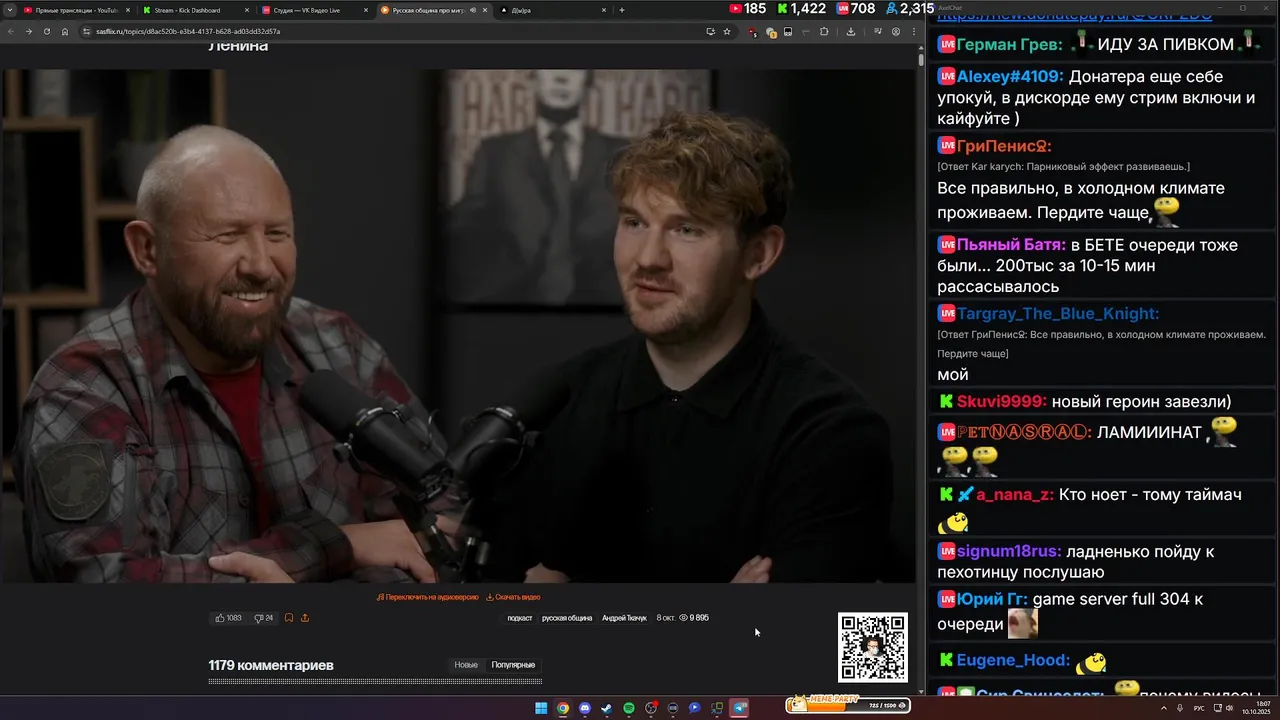Click the 1179 комментариев heading
Image resolution: width=1280 pixels, height=720 pixels.
[x=271, y=665]
